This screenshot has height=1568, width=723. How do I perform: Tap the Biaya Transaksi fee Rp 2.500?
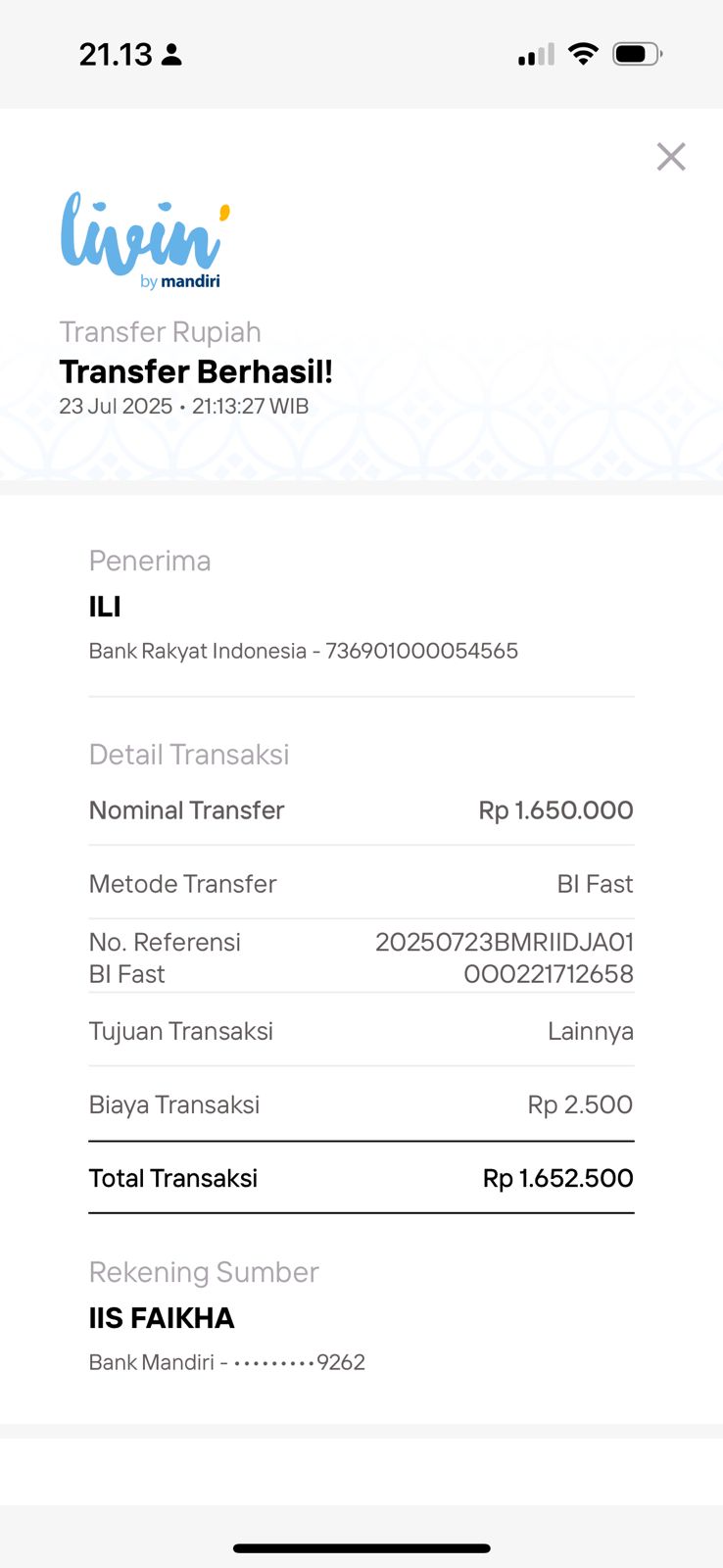pyautogui.click(x=580, y=1104)
